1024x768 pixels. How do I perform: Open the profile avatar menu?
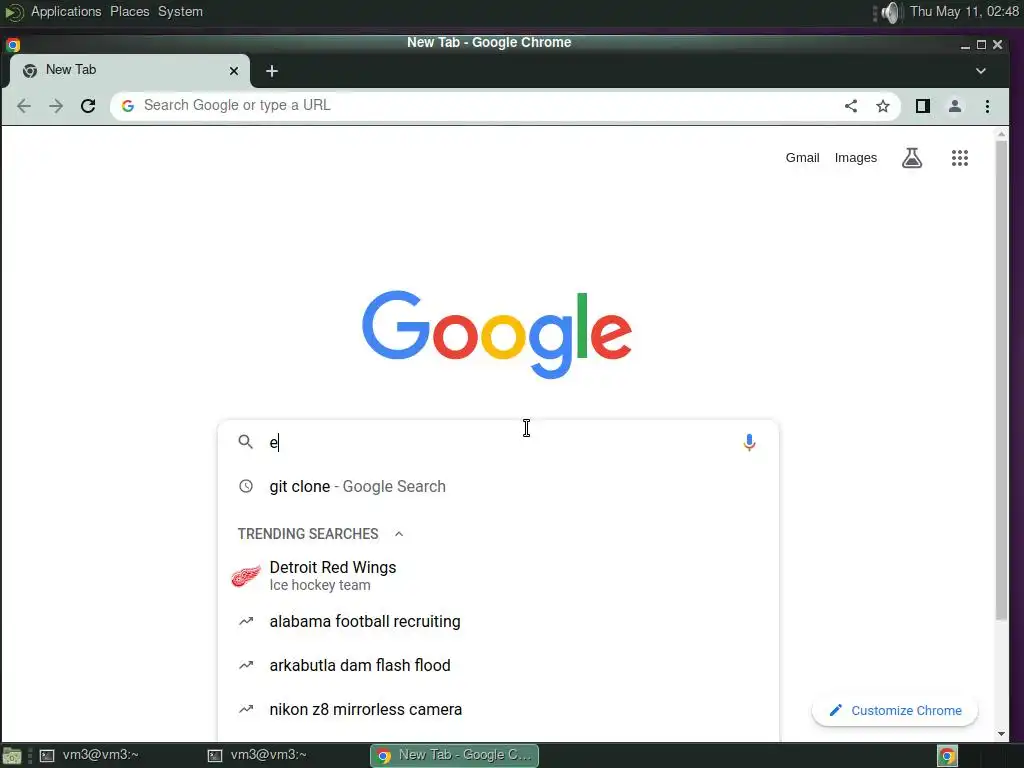955,106
